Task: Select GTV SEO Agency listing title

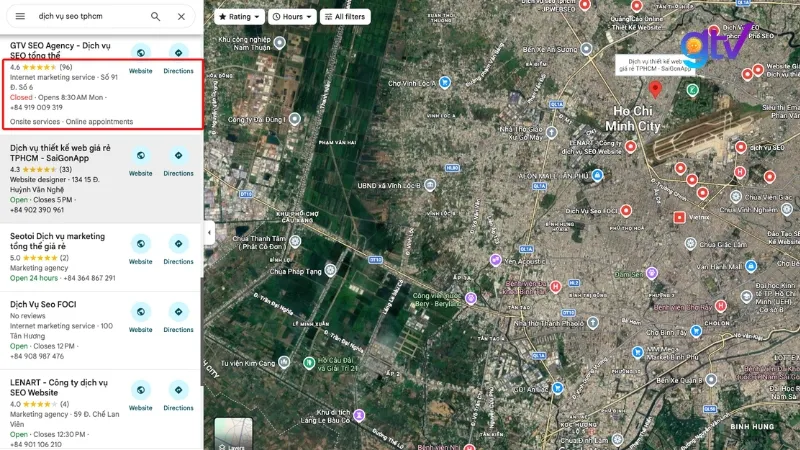Action: tap(60, 51)
